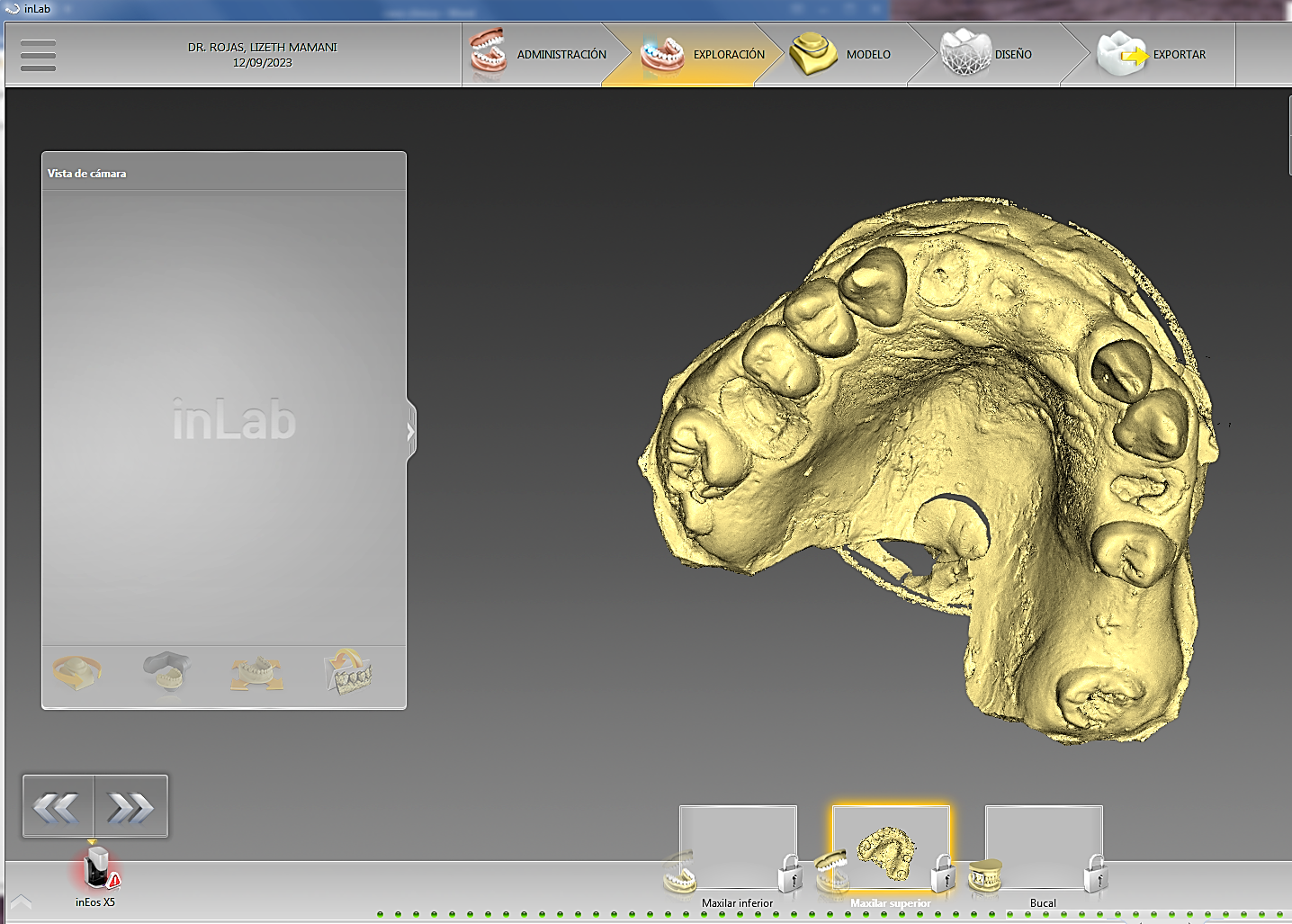Screen dimensions: 1292x924
Task: Go back with the double left arrow
Action: (x=58, y=807)
